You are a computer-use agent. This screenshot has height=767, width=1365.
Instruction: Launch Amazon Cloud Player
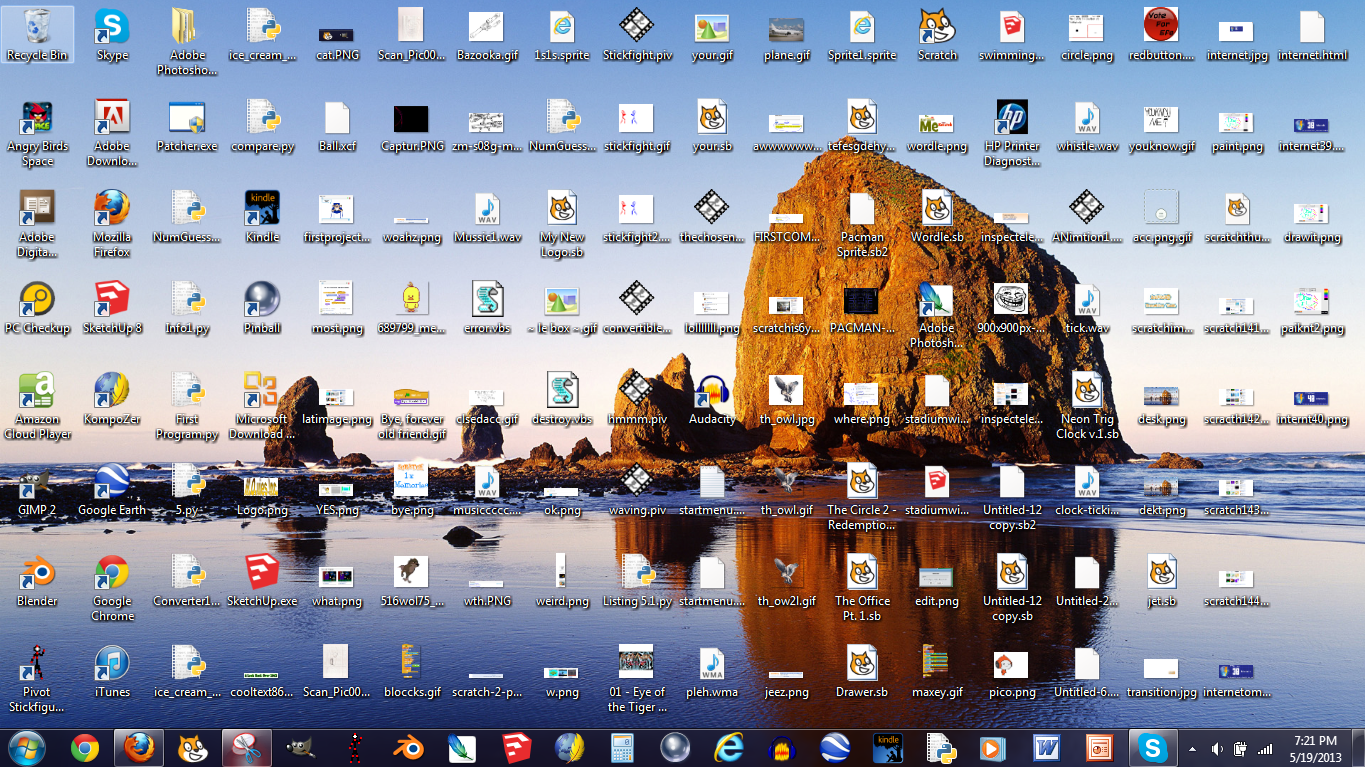click(x=38, y=392)
